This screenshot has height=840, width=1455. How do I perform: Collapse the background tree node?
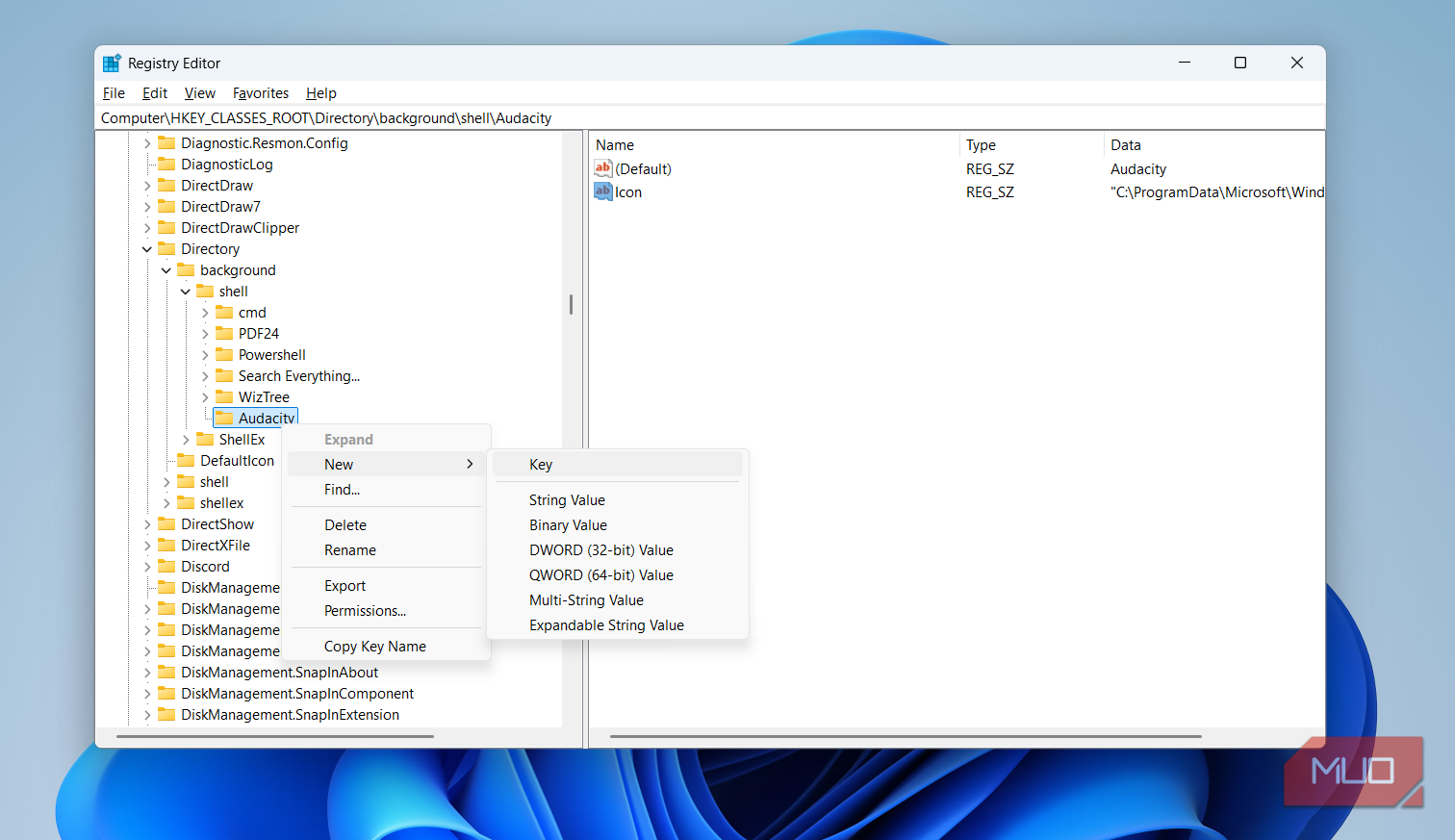[x=166, y=270]
